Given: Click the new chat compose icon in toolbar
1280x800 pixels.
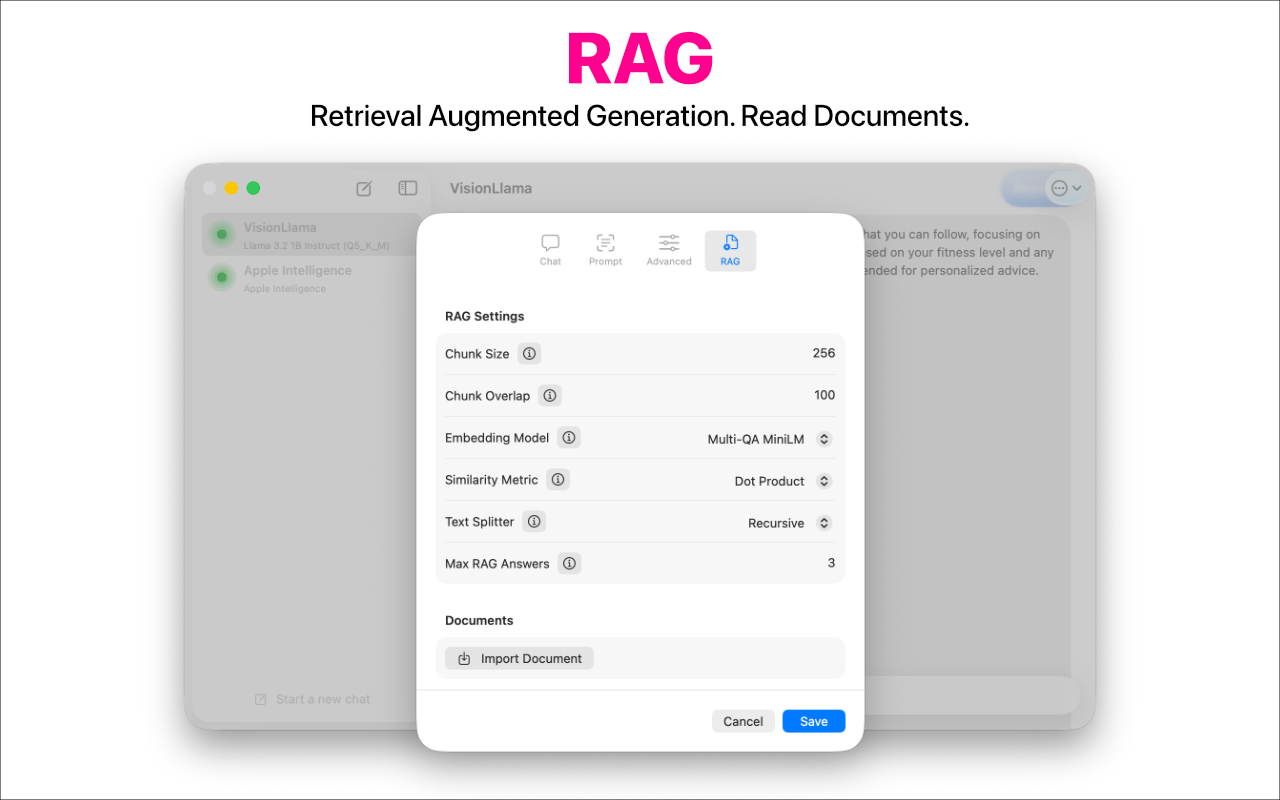Looking at the screenshot, I should (365, 188).
